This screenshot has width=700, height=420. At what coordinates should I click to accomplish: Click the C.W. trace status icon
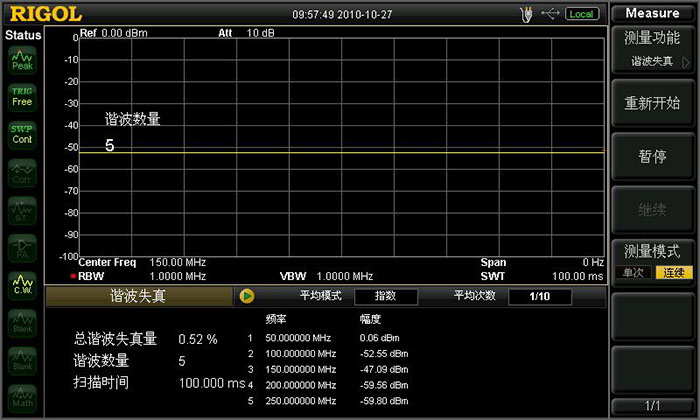[x=22, y=286]
